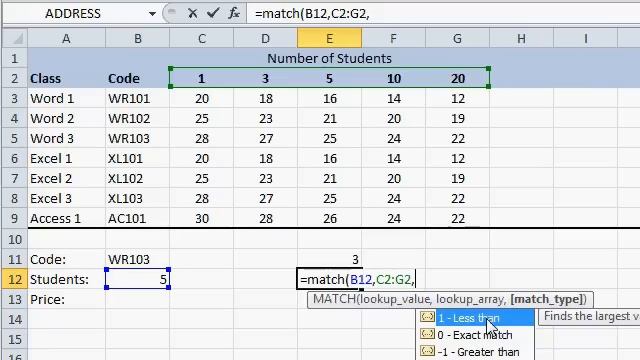Select column B header
The width and height of the screenshot is (640, 360).
click(x=138, y=39)
